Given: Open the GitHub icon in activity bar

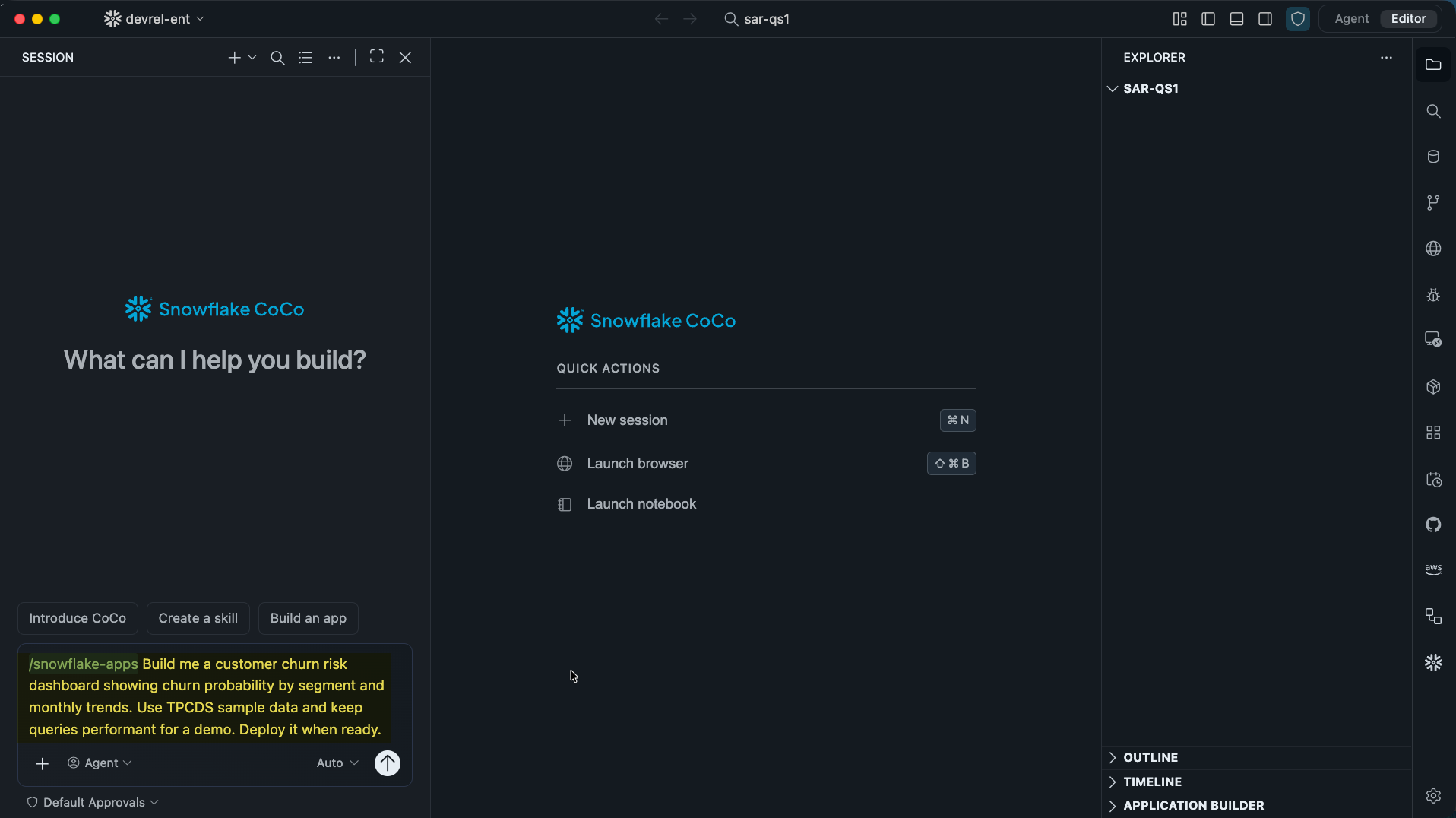Looking at the screenshot, I should (1433, 525).
